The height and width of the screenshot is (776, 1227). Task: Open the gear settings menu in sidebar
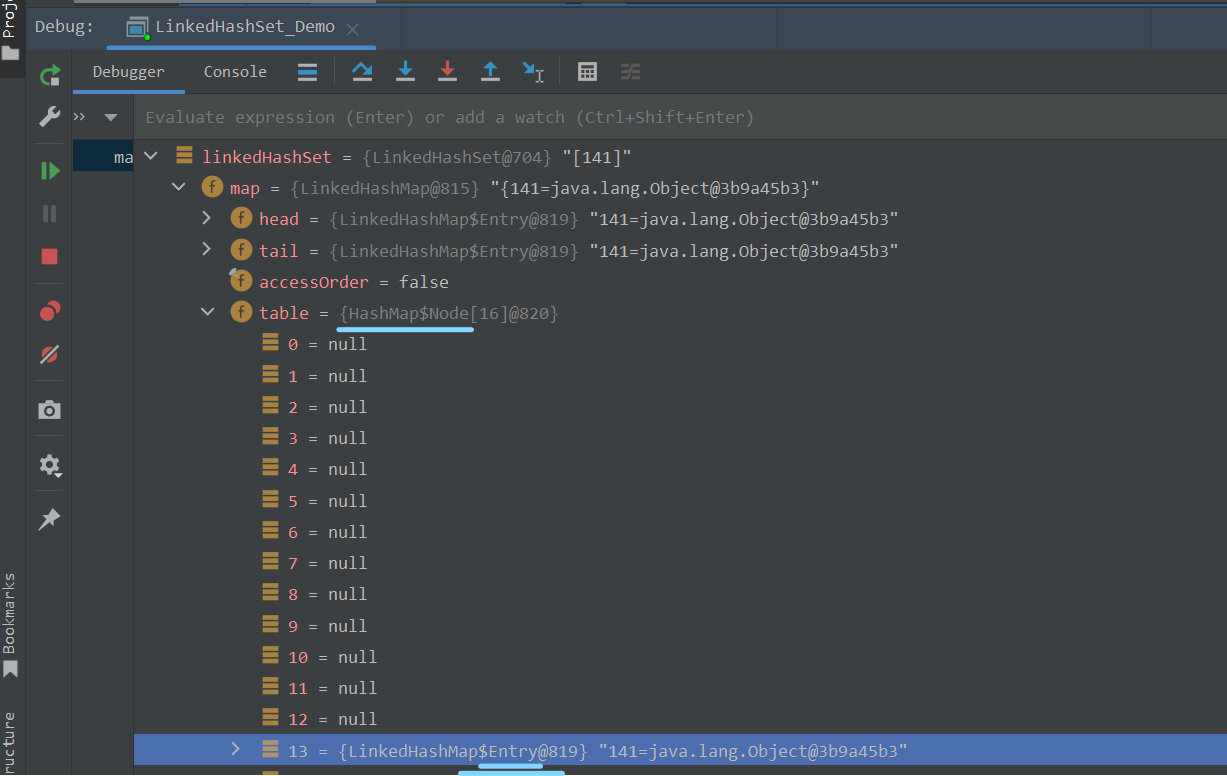click(49, 465)
